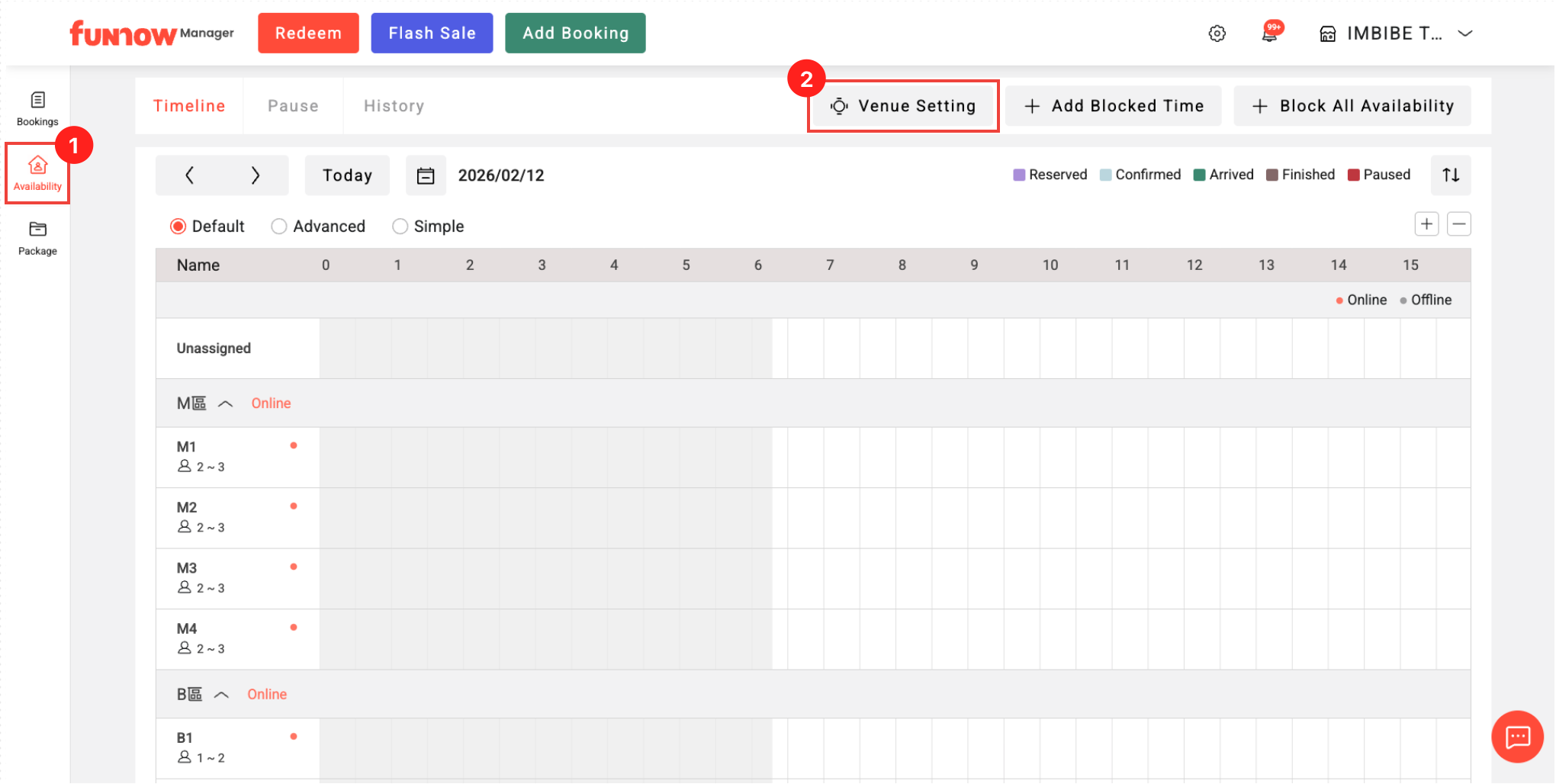Viewport: 1556px width, 784px height.
Task: Open the live chat bubble
Action: pos(1517,736)
